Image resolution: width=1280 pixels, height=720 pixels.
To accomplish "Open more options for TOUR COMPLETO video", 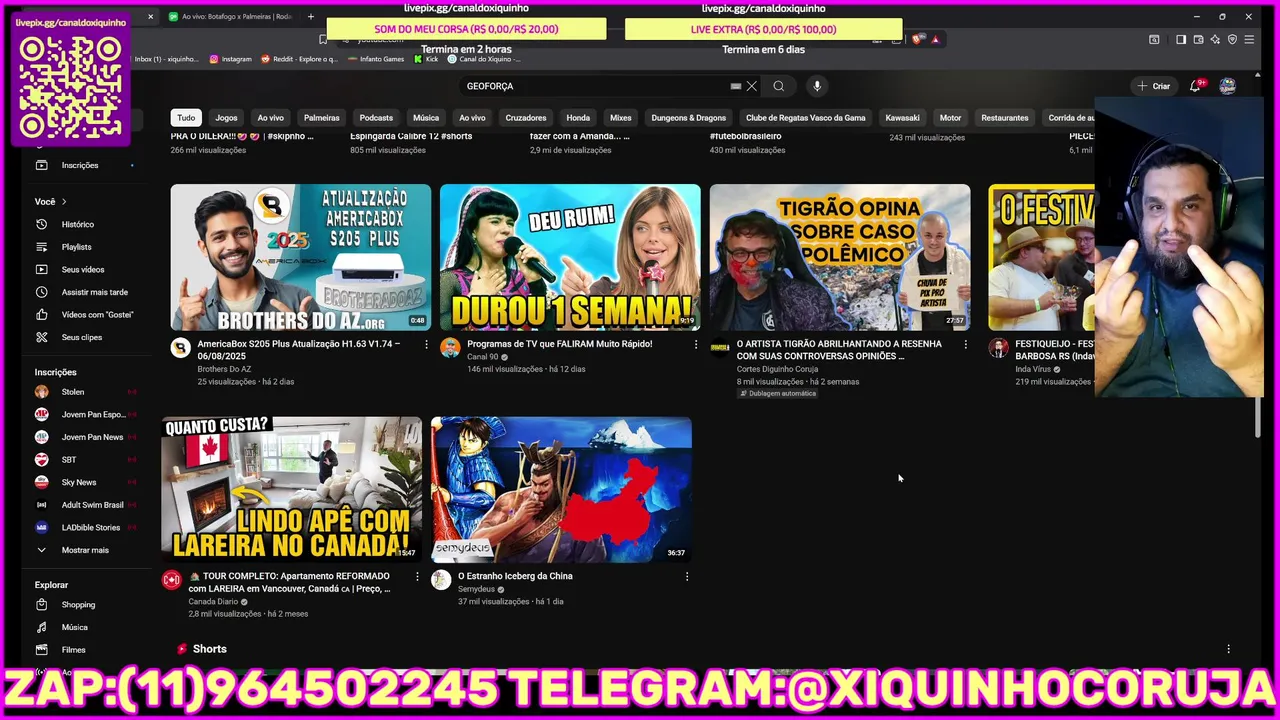I will click(417, 576).
